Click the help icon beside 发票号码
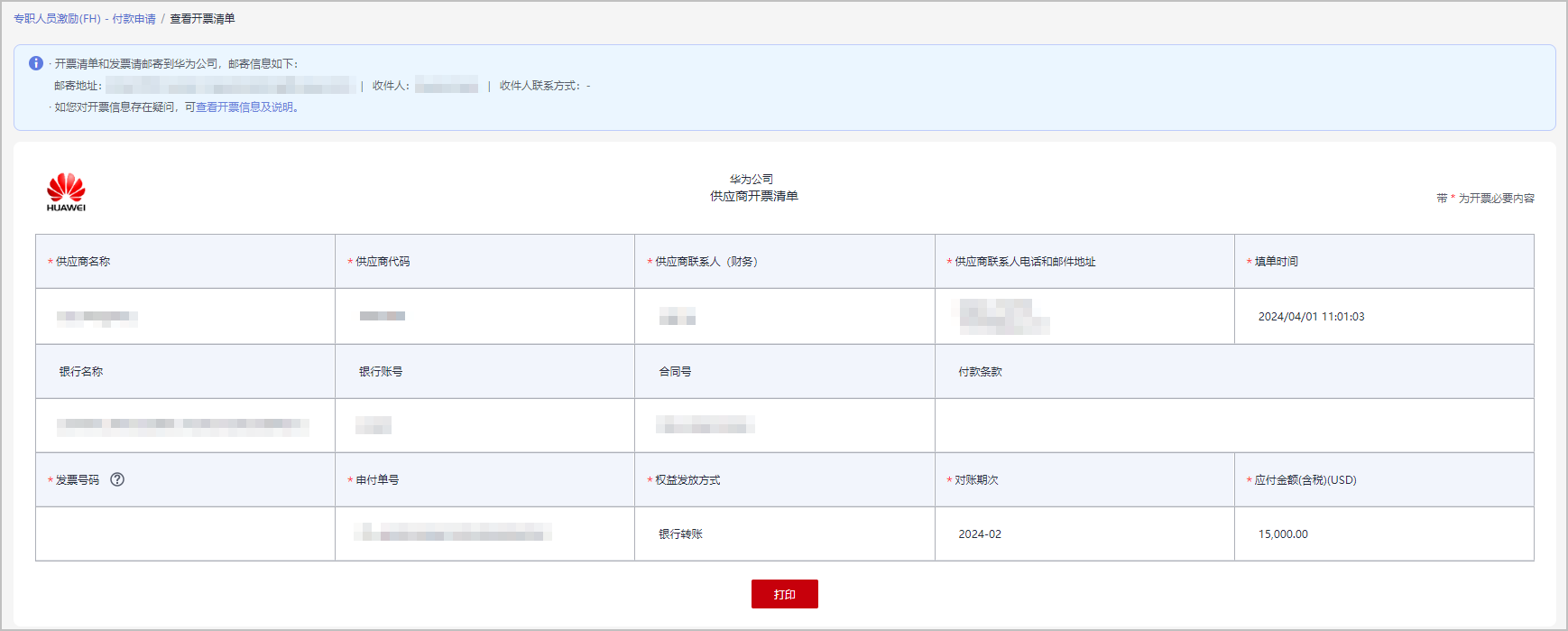This screenshot has height=631, width=1568. click(x=117, y=479)
